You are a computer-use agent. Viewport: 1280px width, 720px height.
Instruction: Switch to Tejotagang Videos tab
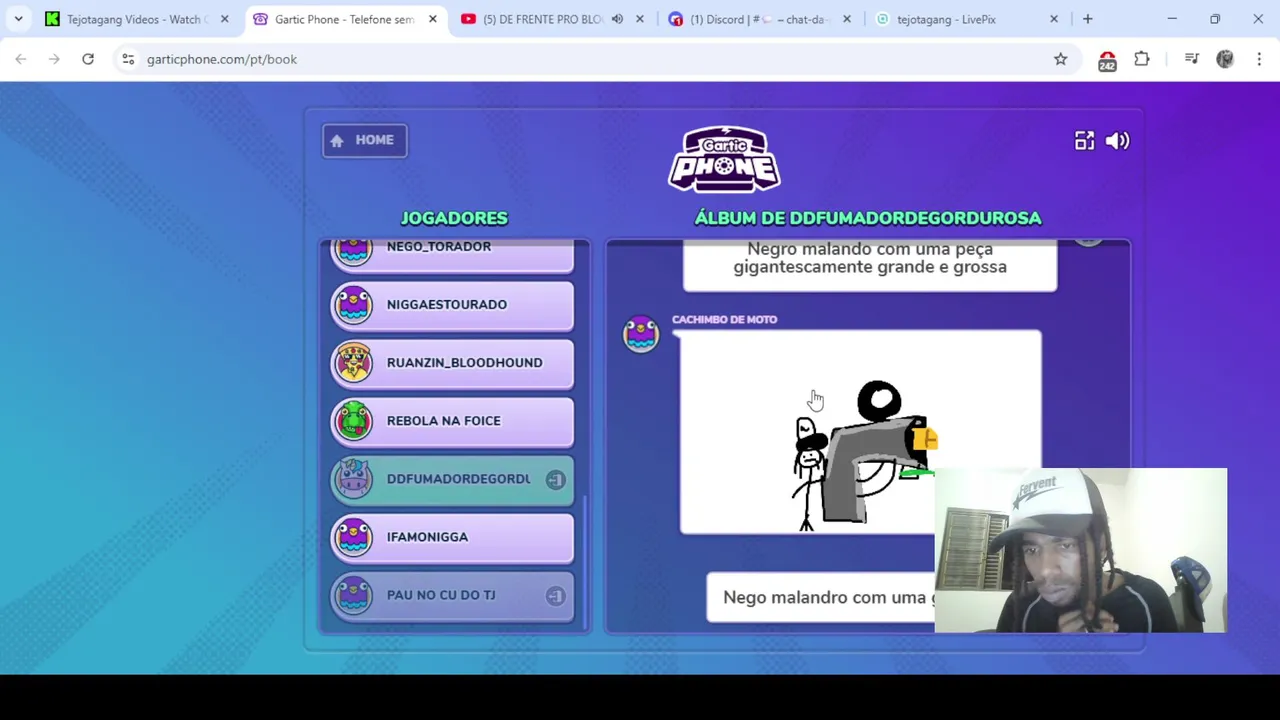[x=135, y=19]
